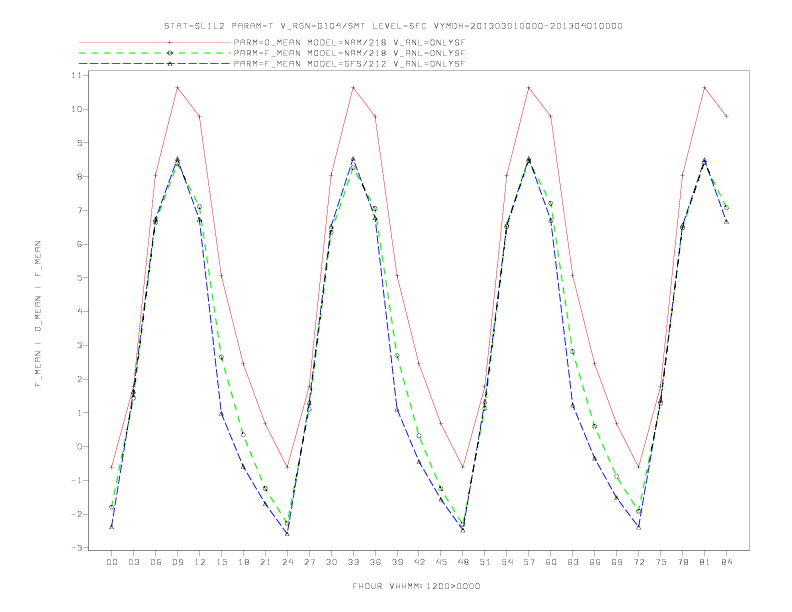Click x-axis tick label 36
The image size is (792, 612).
coord(375,562)
